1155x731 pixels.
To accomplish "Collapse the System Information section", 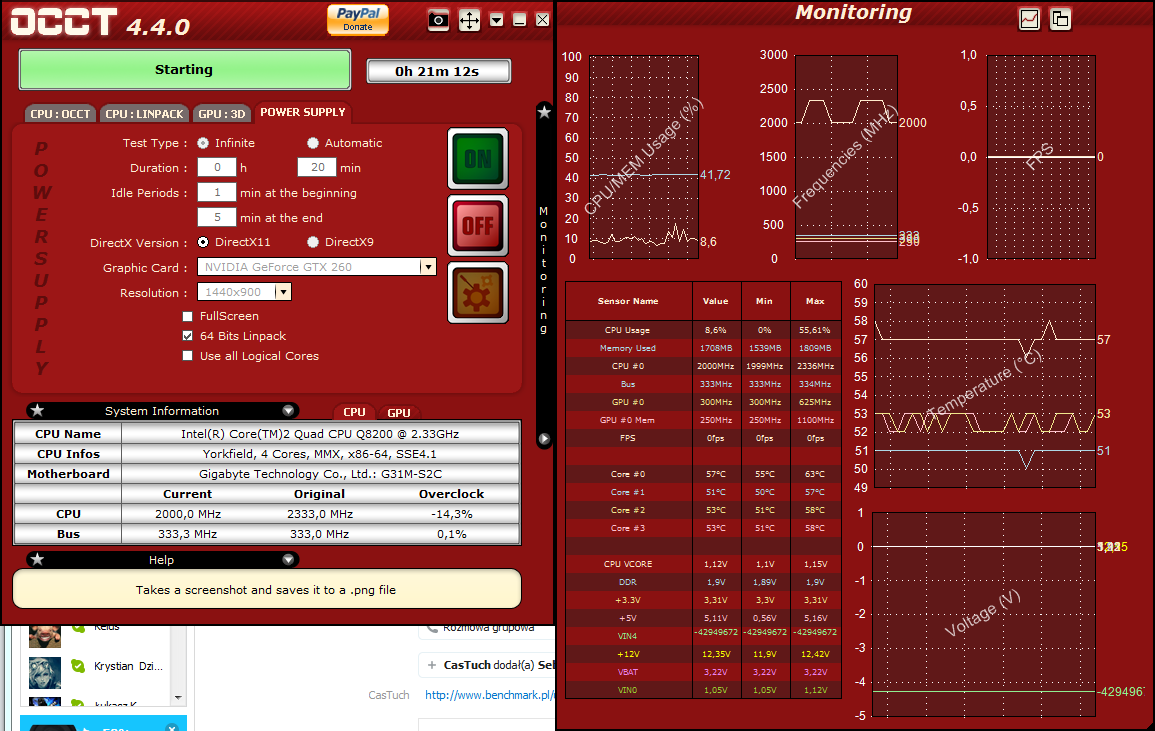I will point(288,410).
